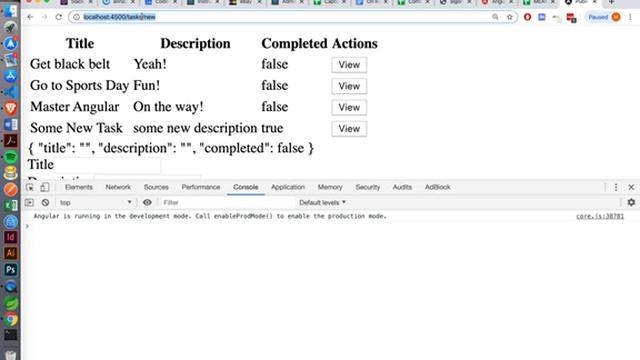Image resolution: width=640 pixels, height=360 pixels.
Task: Open the Application tab in DevTools
Action: pos(288,187)
